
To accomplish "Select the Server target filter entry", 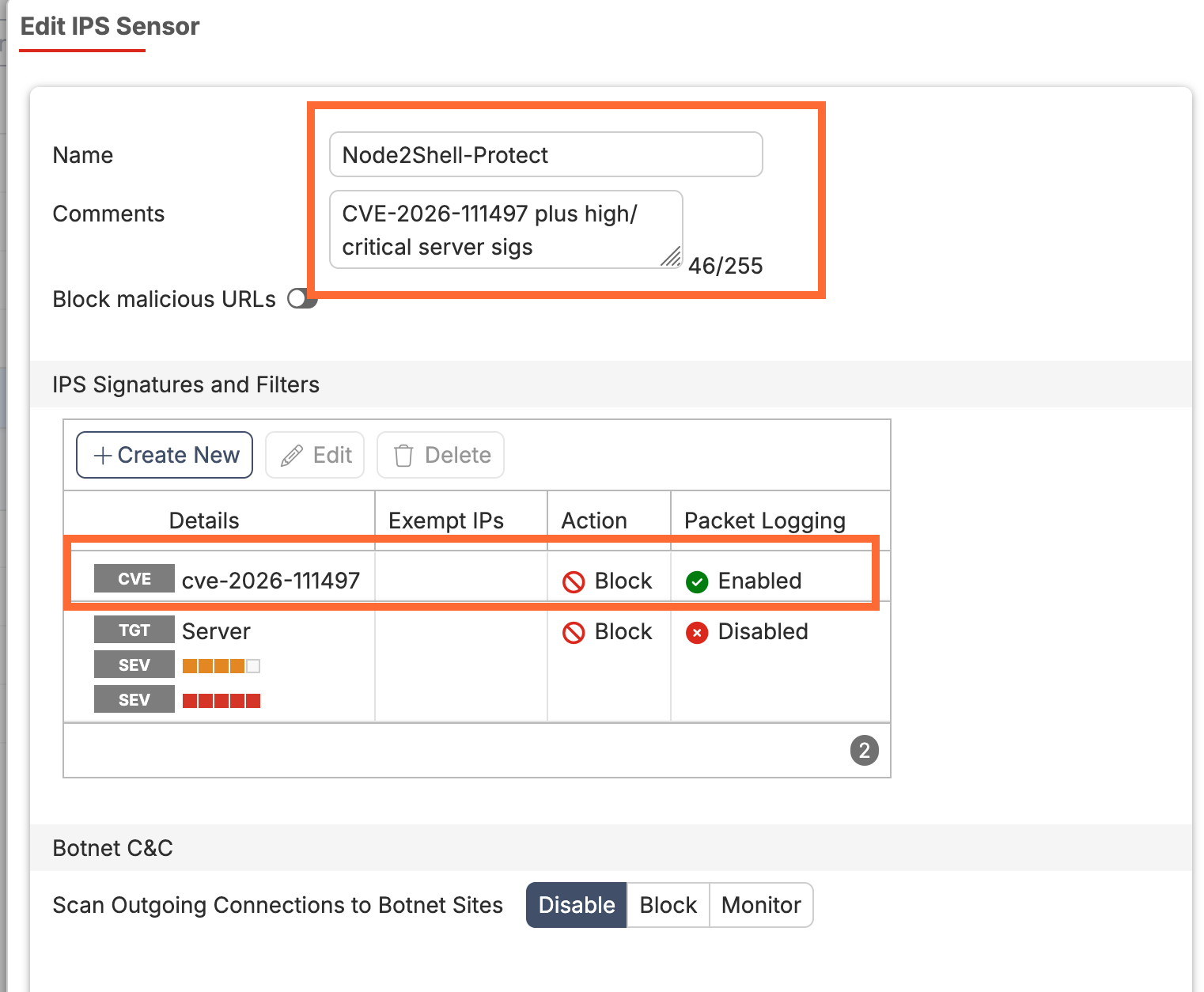I will pos(476,663).
